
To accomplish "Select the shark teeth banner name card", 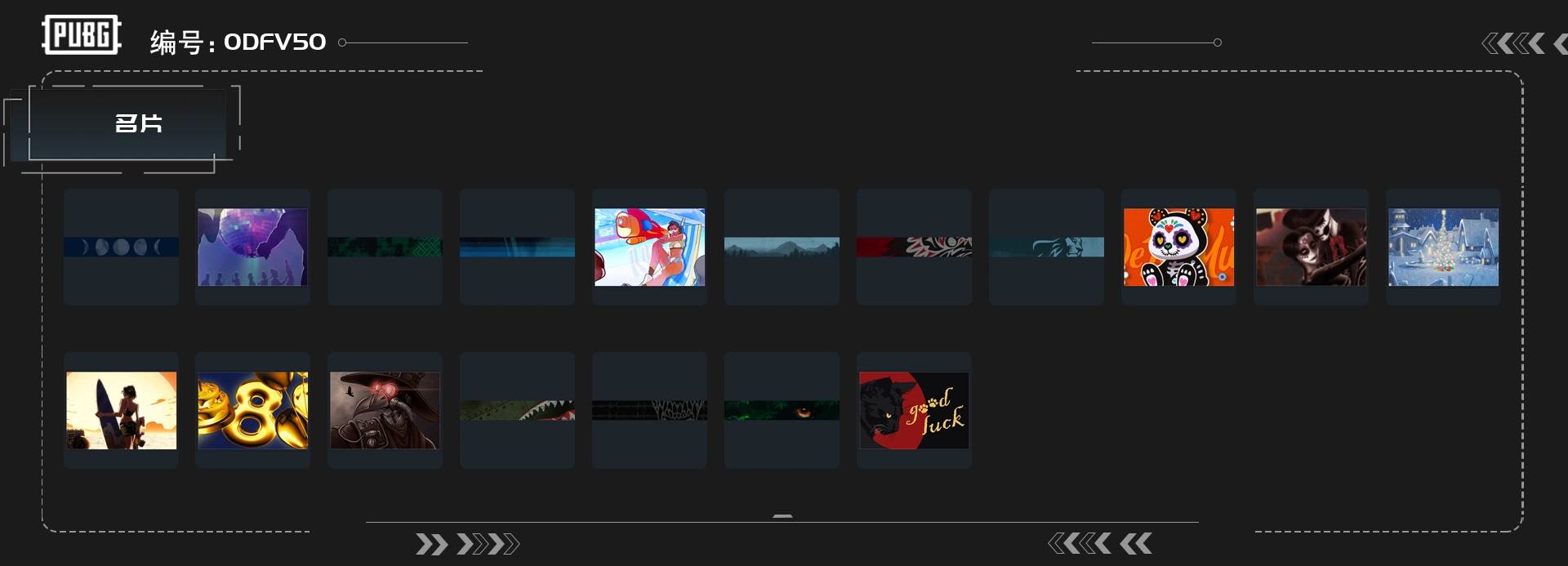I will 518,410.
